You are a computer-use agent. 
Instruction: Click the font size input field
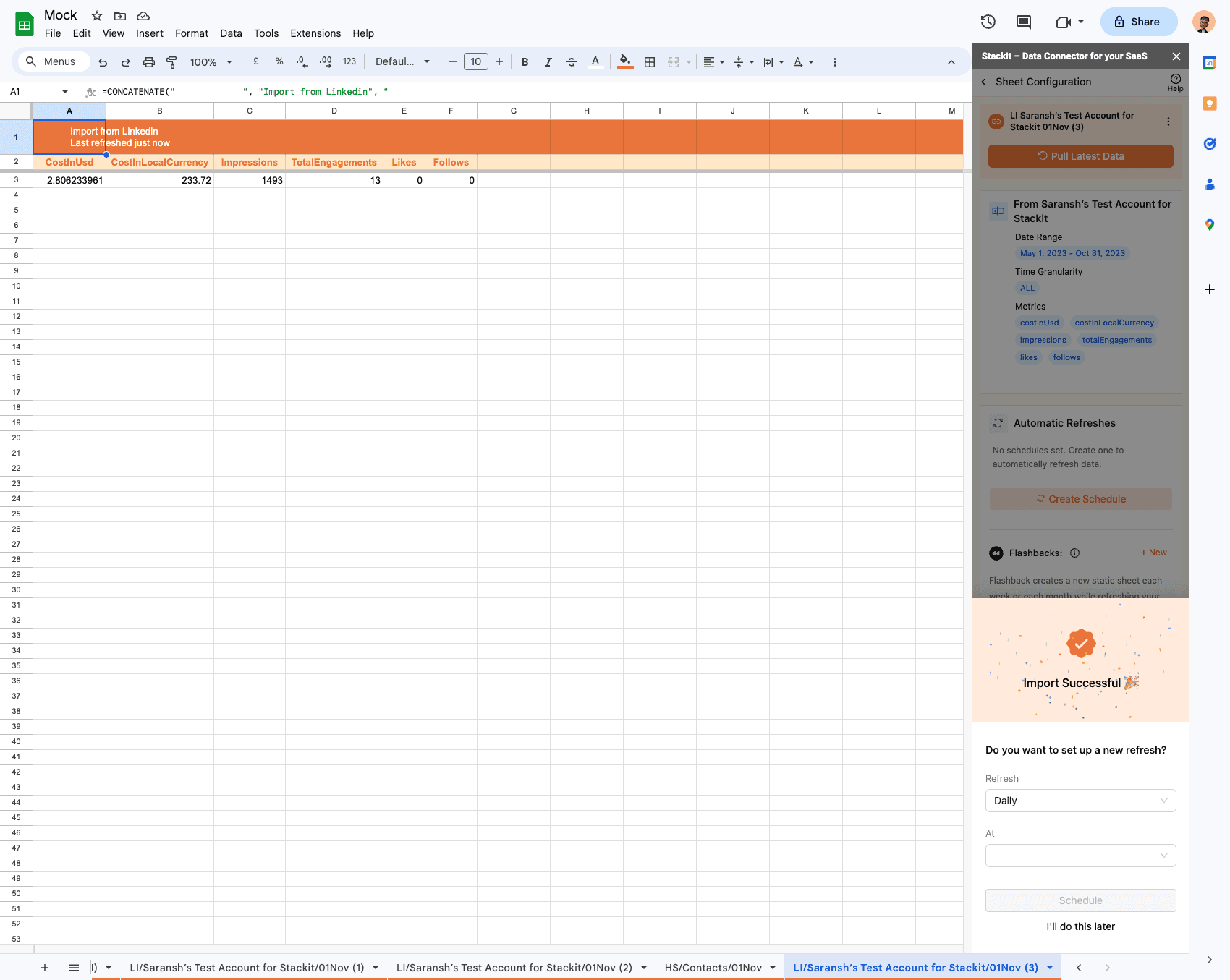476,62
